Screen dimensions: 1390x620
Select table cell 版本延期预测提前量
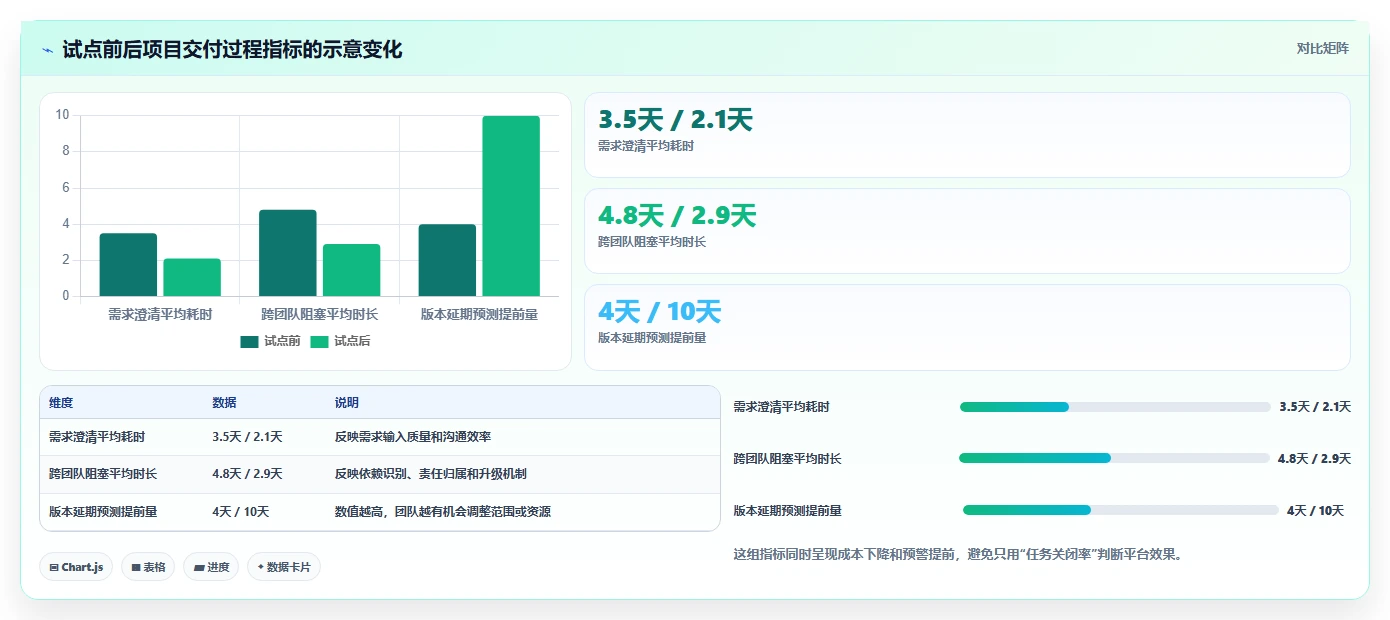103,512
